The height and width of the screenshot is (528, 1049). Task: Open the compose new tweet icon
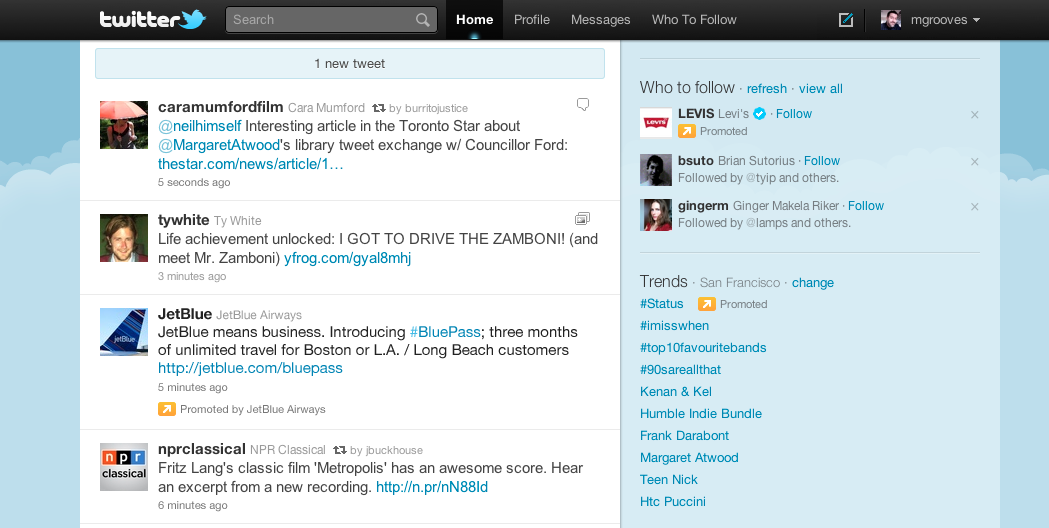pos(846,20)
